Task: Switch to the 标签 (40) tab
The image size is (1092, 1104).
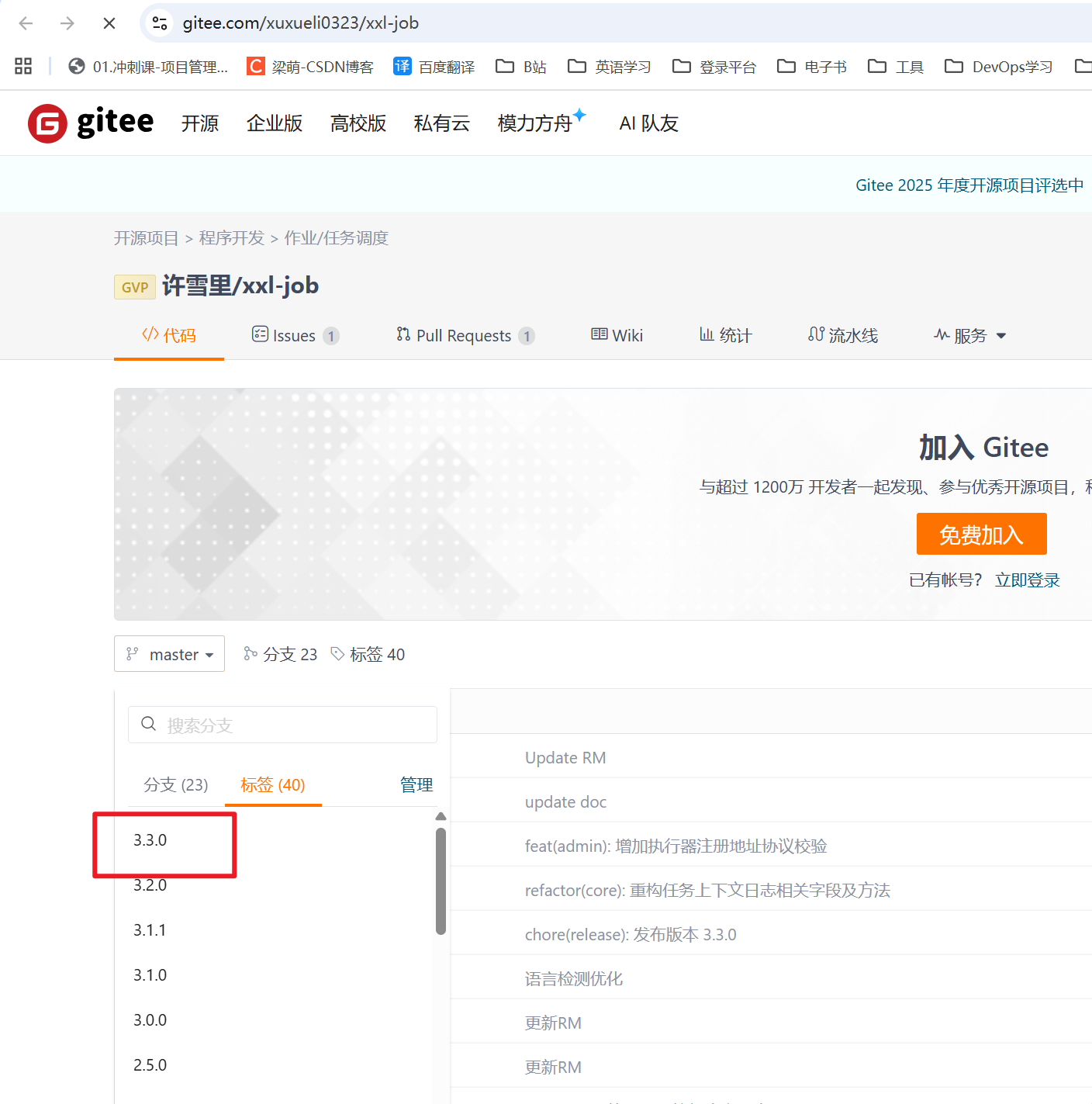Action: tap(273, 784)
